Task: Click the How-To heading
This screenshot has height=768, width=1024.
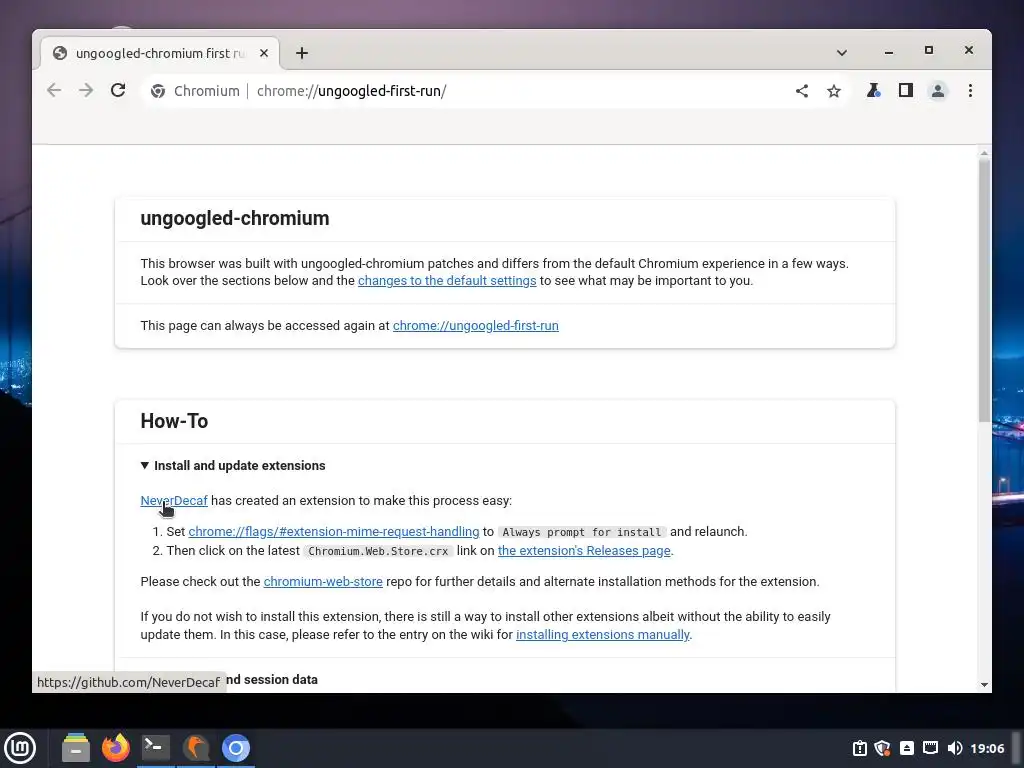Action: tap(174, 421)
